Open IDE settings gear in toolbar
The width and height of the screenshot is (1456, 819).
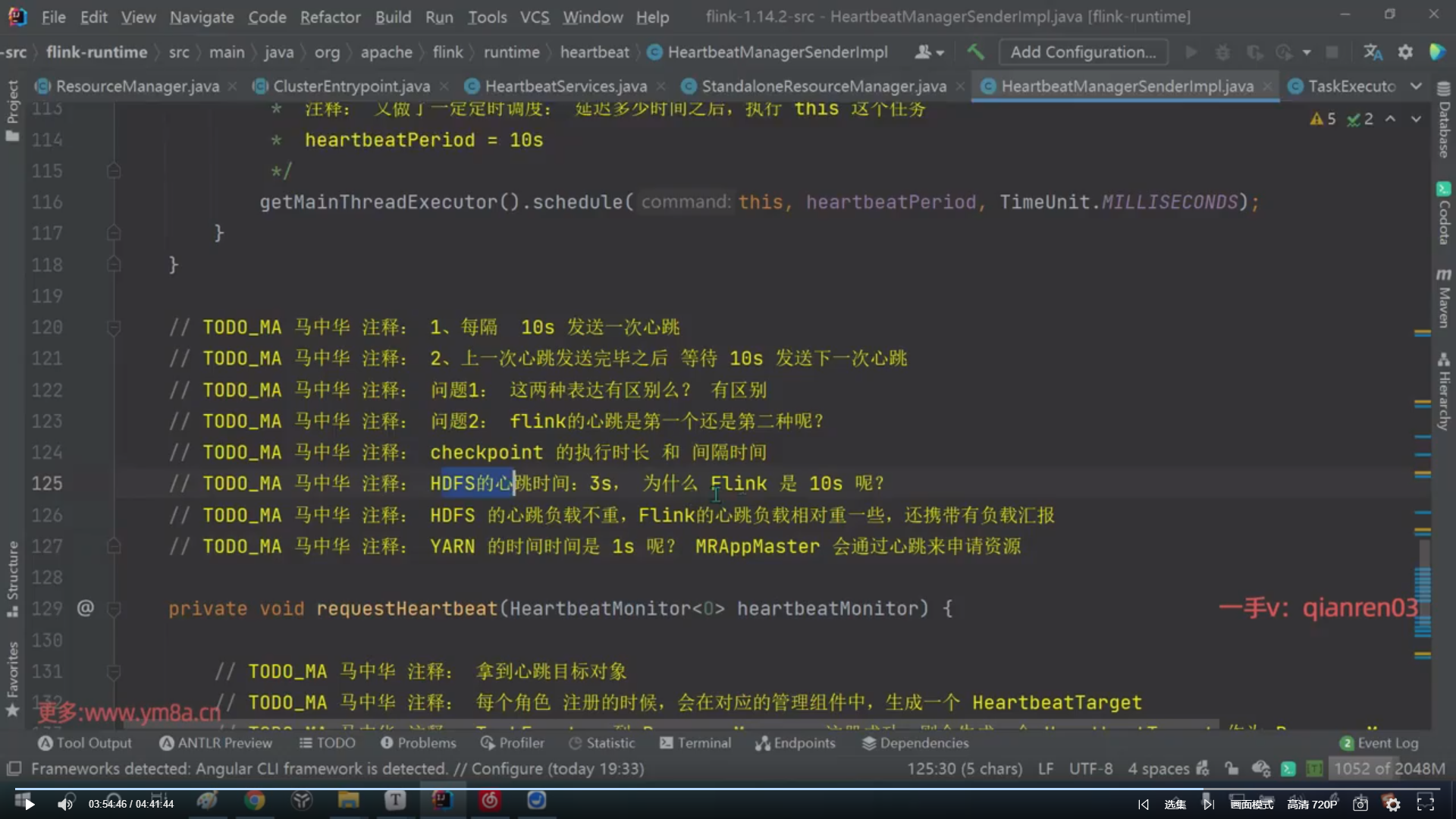point(1405,52)
